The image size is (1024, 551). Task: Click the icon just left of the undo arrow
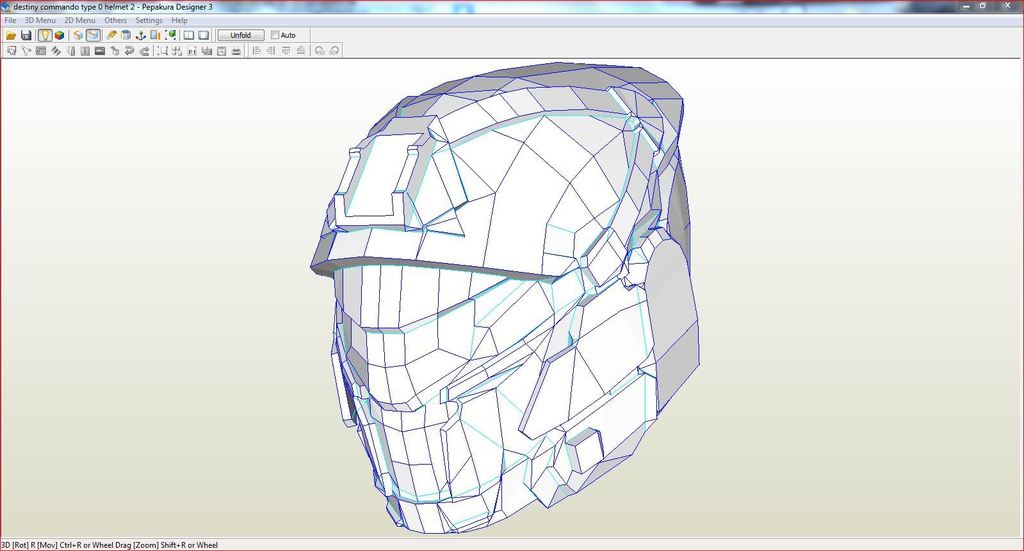[114, 50]
